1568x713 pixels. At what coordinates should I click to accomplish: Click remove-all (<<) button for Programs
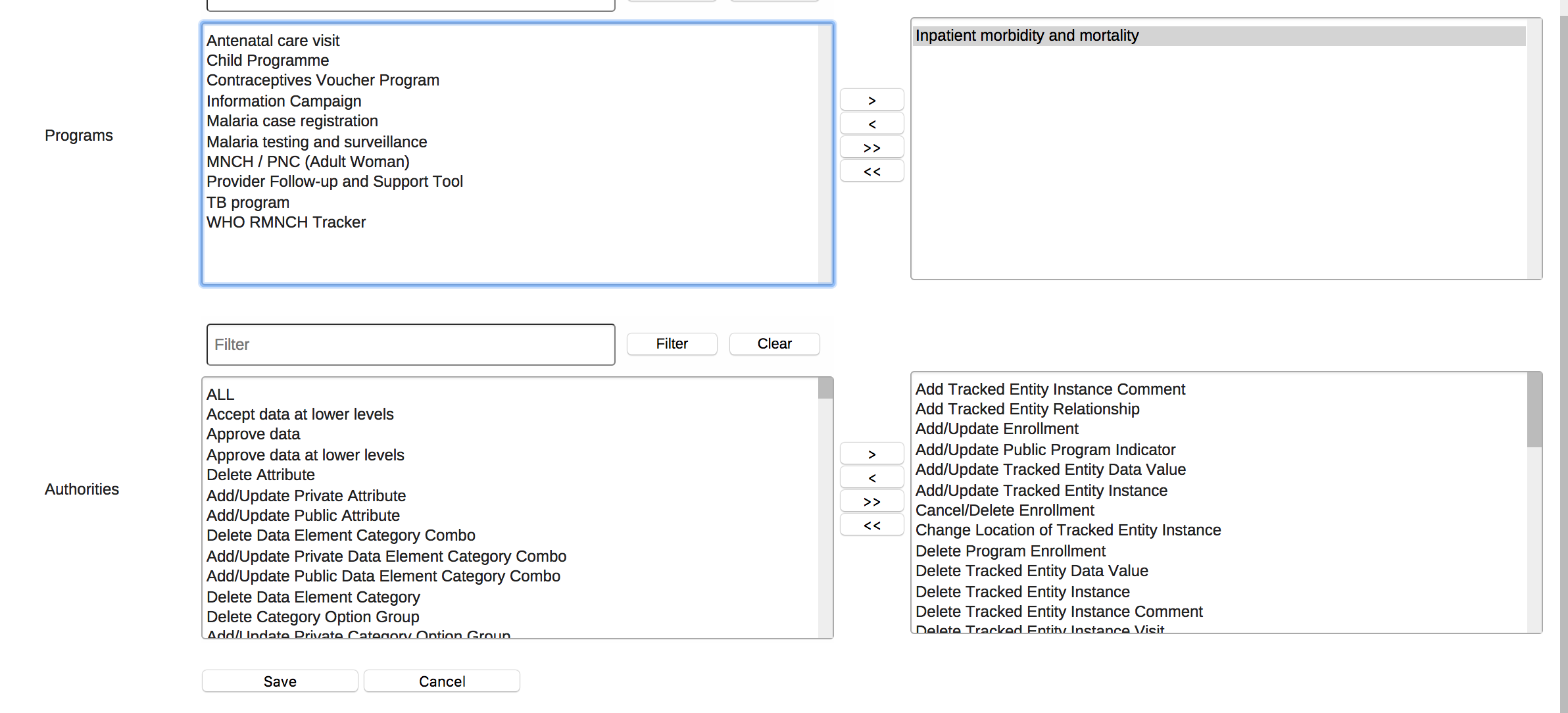pyautogui.click(x=871, y=171)
